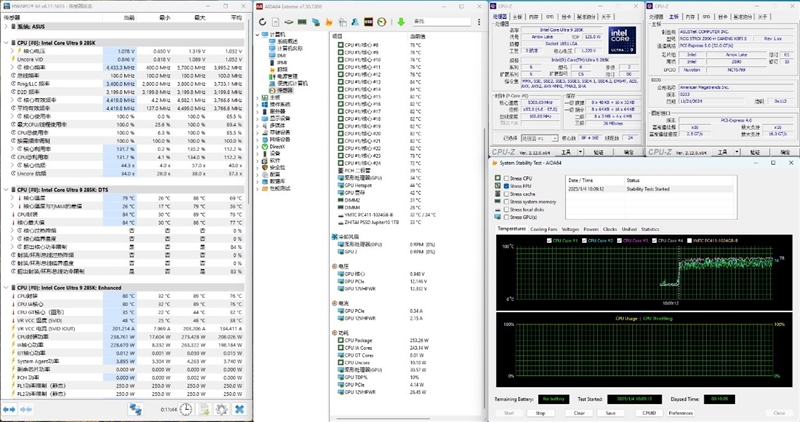The height and width of the screenshot is (422, 800).
Task: Click CPUID button in System Stability Test
Action: pos(649,413)
